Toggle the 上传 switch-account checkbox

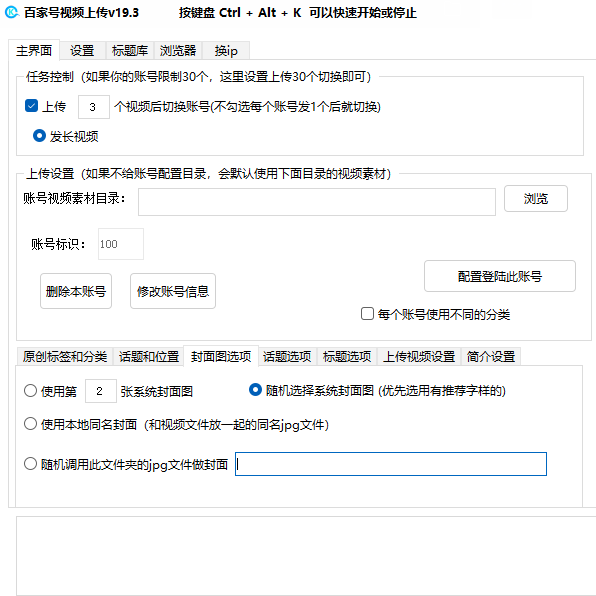(32, 106)
